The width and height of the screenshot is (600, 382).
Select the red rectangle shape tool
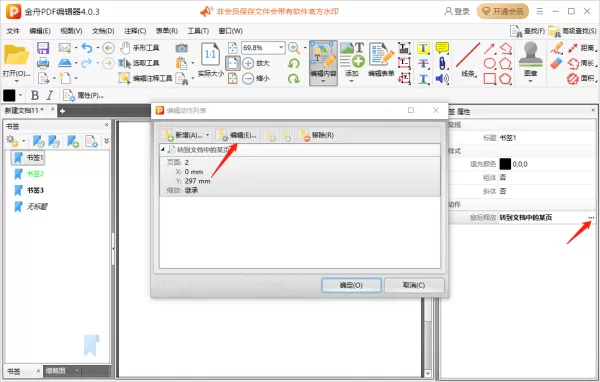click(489, 78)
